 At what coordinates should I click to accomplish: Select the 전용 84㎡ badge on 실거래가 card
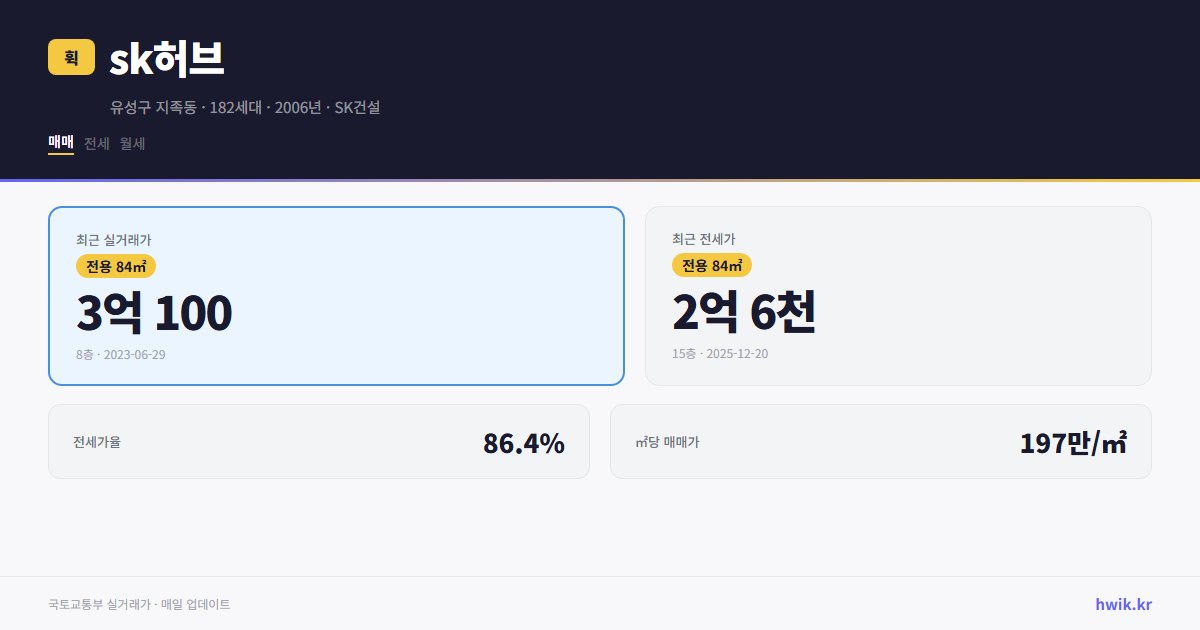(x=114, y=266)
